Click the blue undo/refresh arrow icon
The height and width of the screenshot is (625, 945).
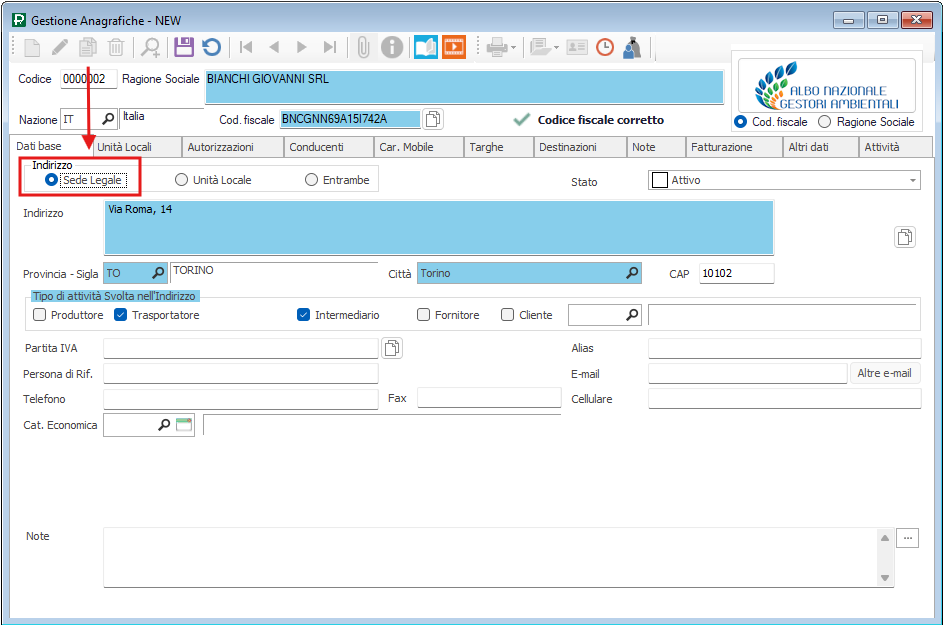tap(211, 47)
